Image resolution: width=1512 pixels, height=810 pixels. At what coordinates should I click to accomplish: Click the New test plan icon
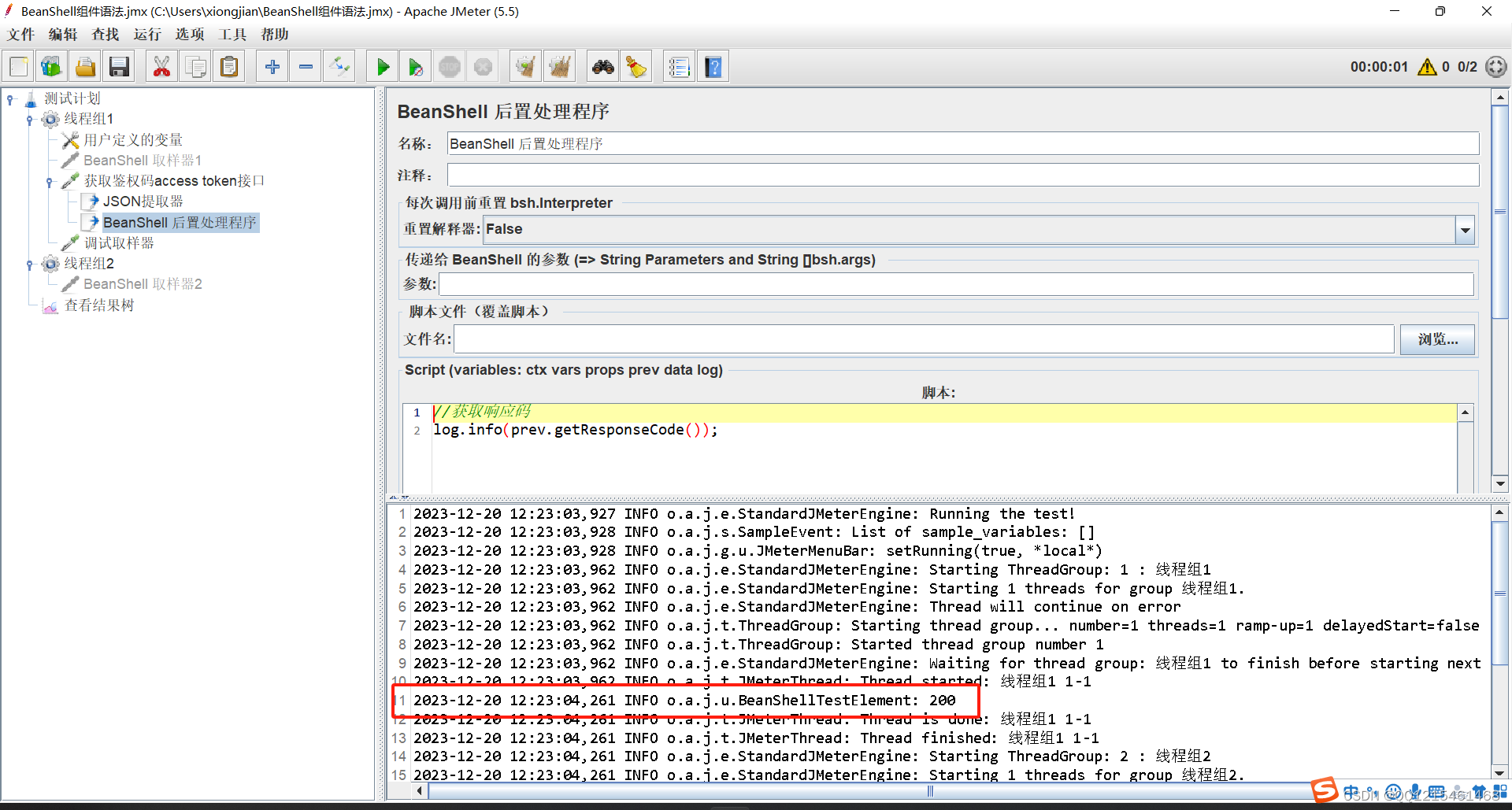(19, 67)
